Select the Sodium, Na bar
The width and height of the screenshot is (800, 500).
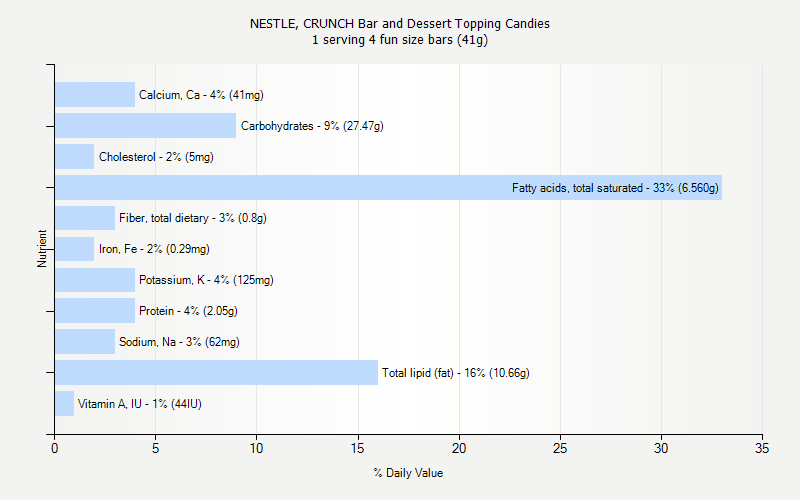[x=85, y=342]
